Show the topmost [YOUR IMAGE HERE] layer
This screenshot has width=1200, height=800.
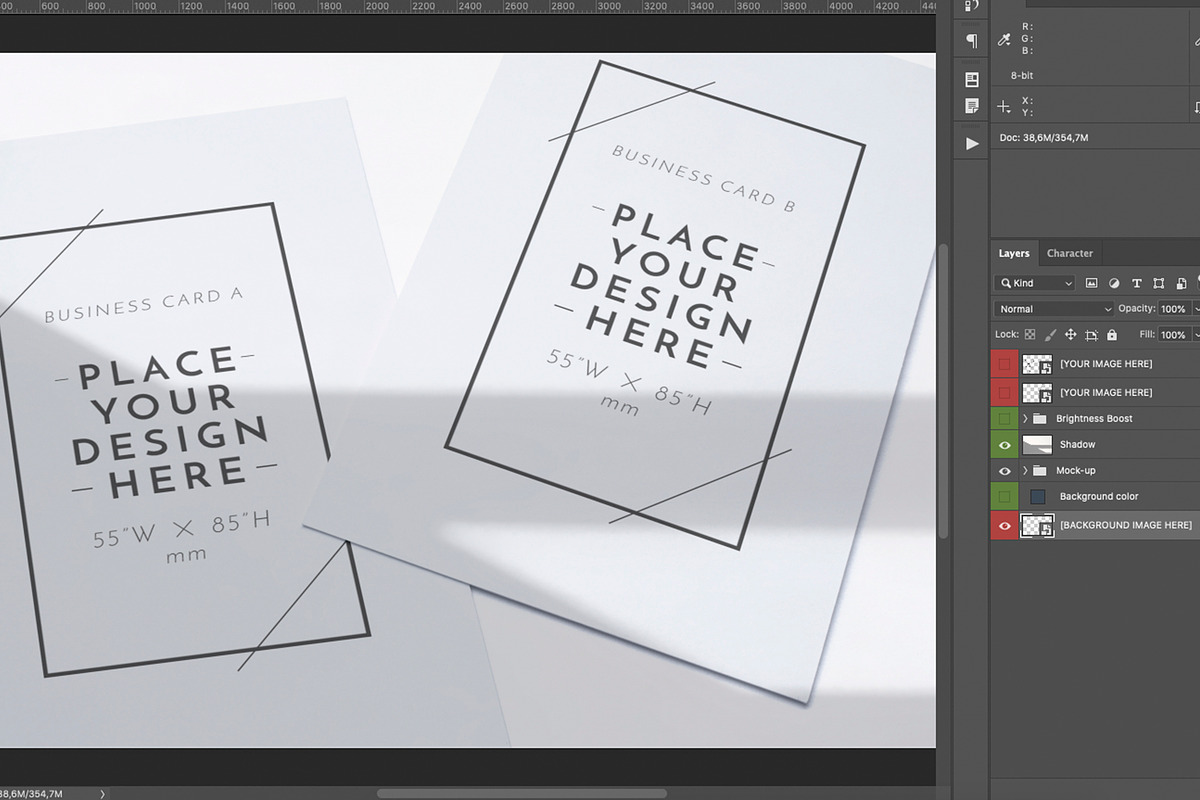point(1005,364)
